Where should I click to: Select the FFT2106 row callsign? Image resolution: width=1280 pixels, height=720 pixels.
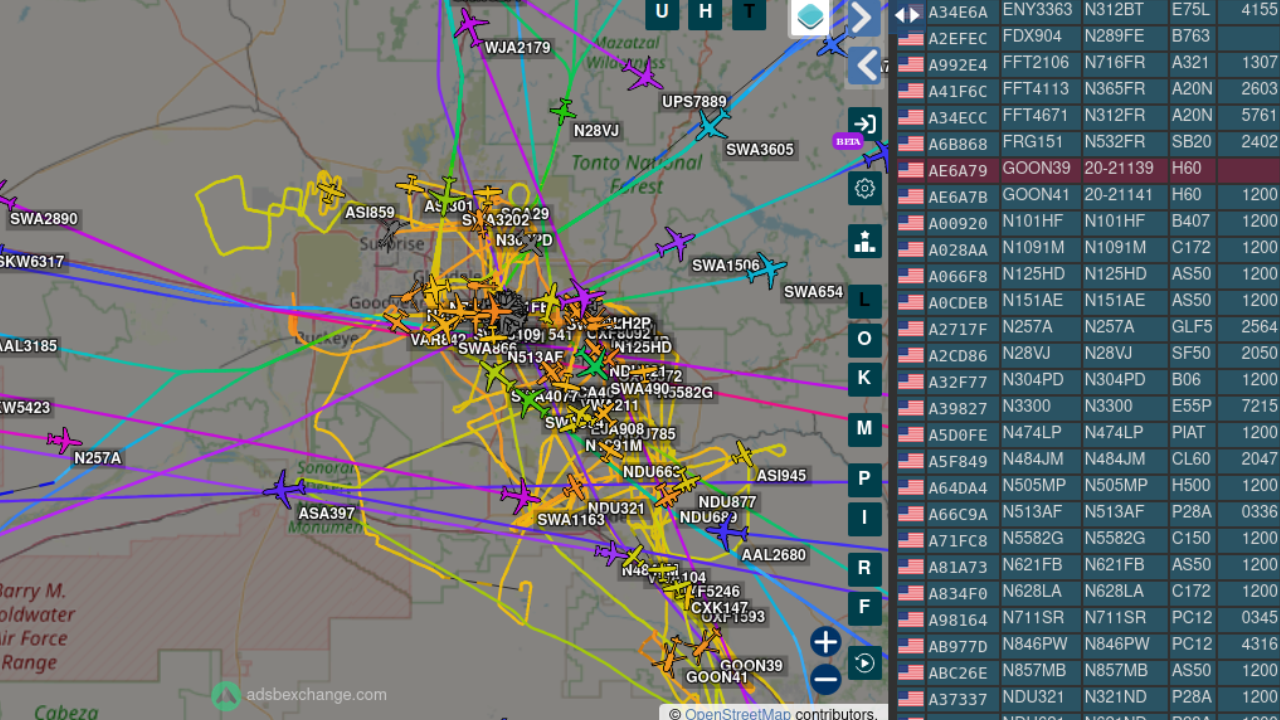pyautogui.click(x=1036, y=63)
